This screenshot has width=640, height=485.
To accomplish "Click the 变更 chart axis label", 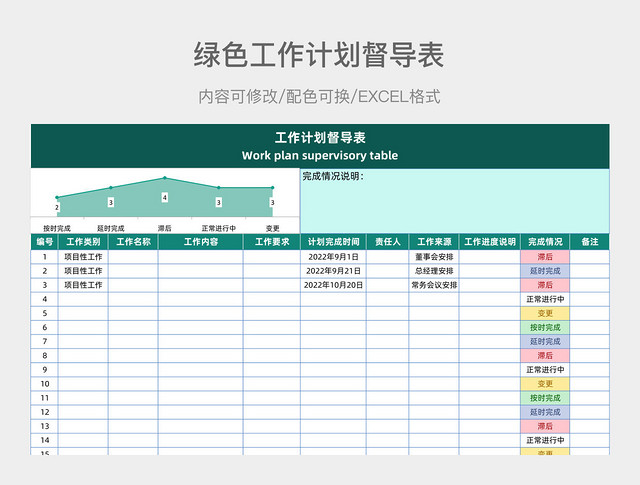I will [x=272, y=228].
